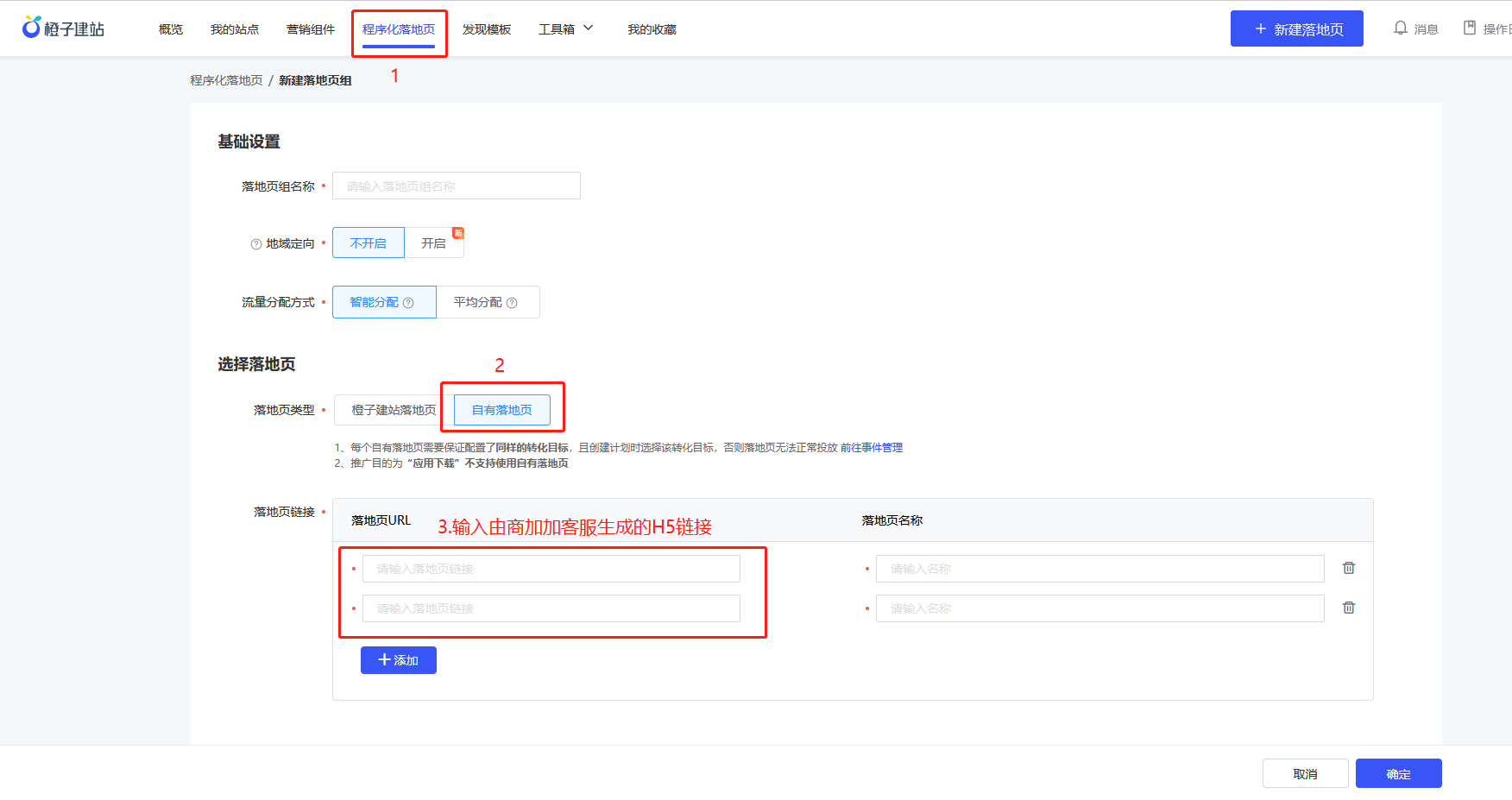Delete the second 落地页链接 row
The height and width of the screenshot is (800, 1512).
(1349, 608)
